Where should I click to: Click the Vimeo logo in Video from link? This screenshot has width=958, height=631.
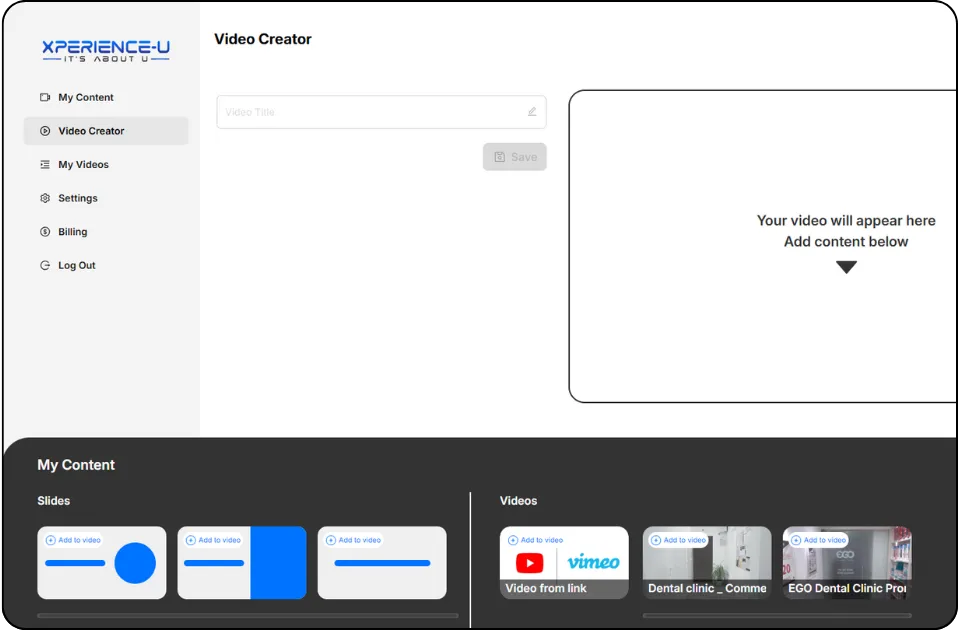point(593,562)
